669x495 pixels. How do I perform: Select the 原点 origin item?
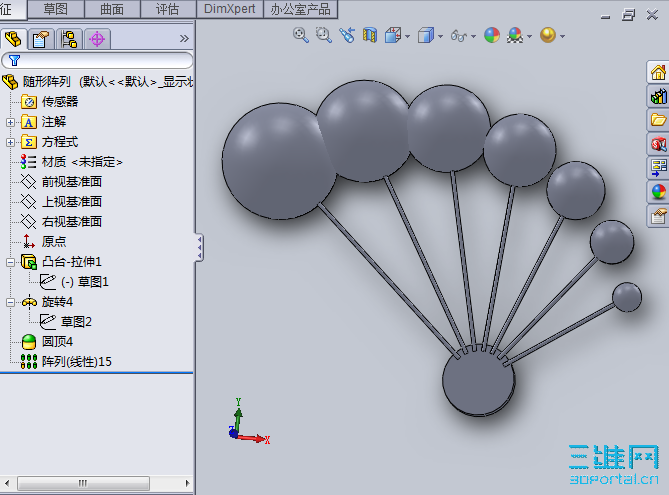tap(54, 242)
